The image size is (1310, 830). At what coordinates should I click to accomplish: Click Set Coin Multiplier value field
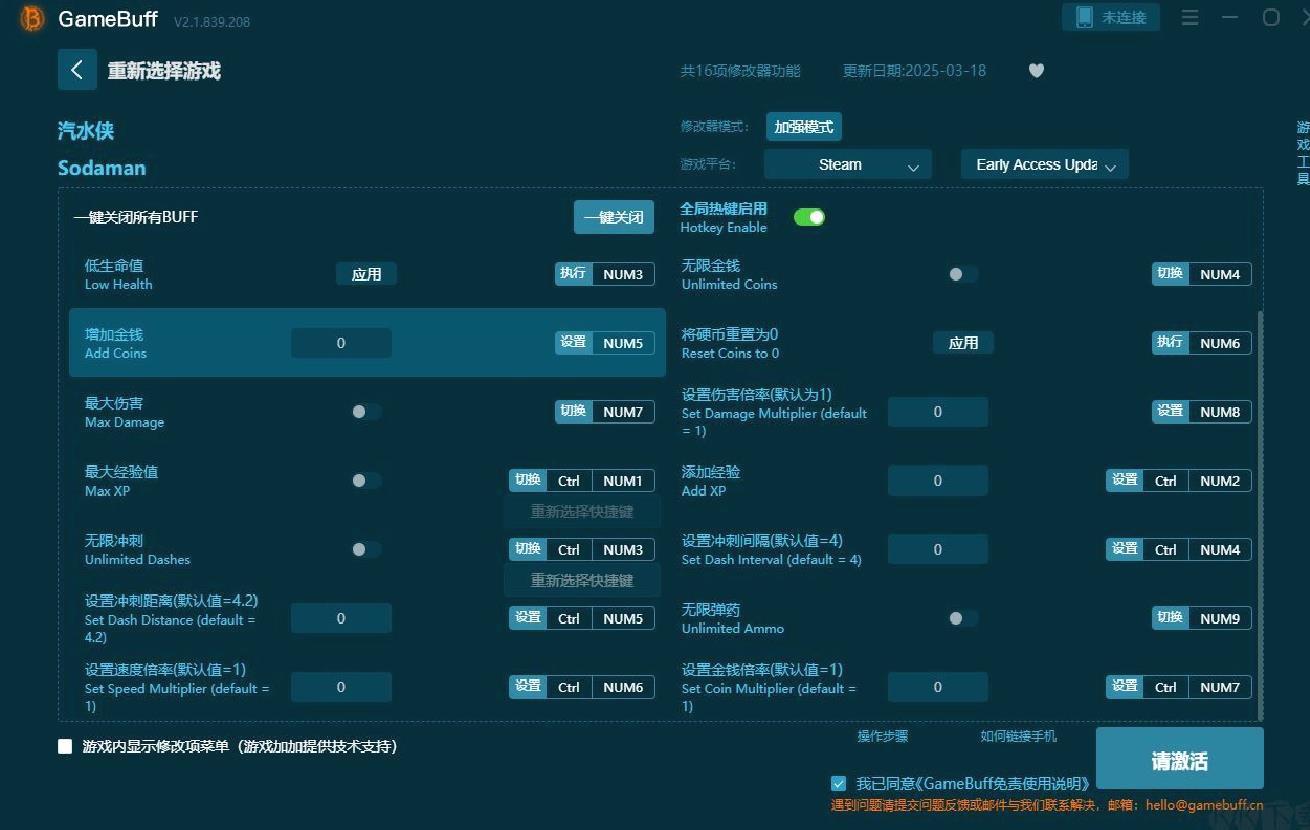point(937,687)
